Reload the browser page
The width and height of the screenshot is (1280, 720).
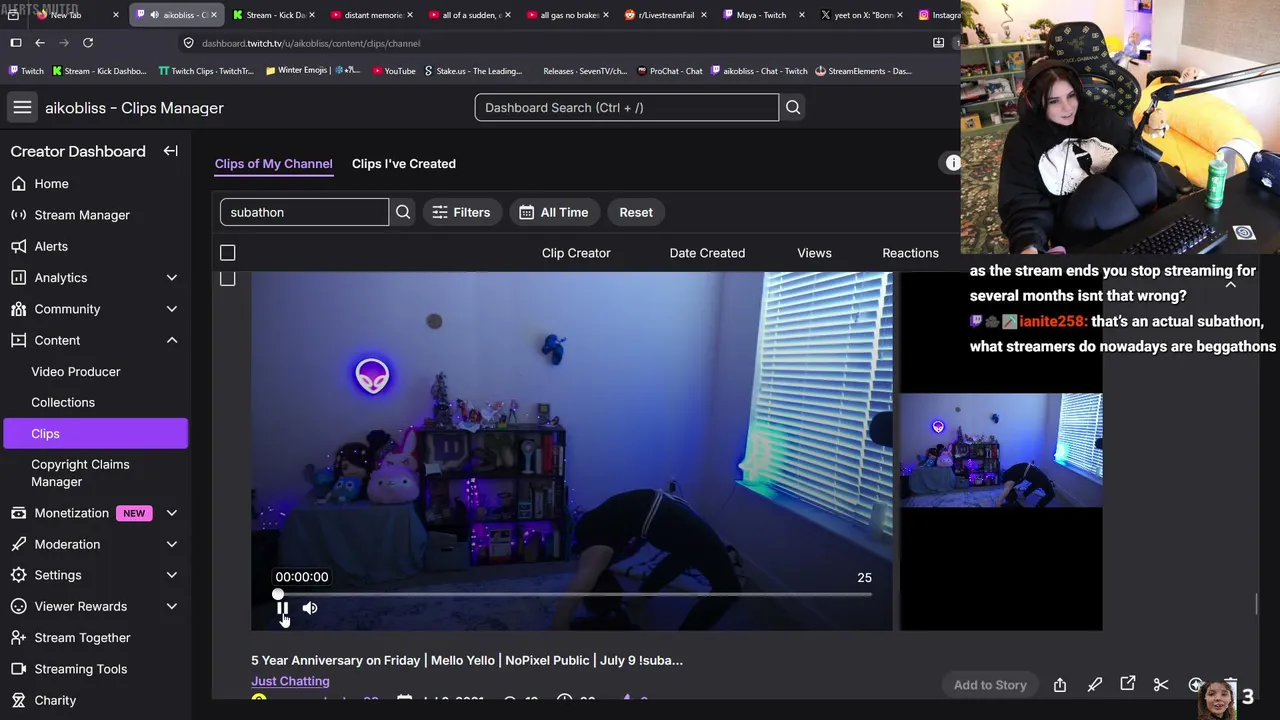click(x=88, y=43)
